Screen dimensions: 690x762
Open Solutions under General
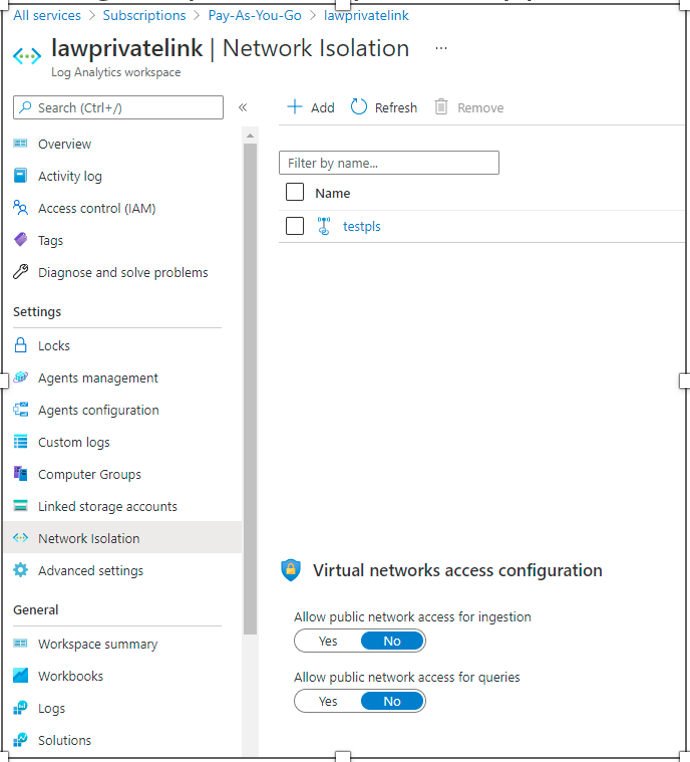tap(65, 740)
